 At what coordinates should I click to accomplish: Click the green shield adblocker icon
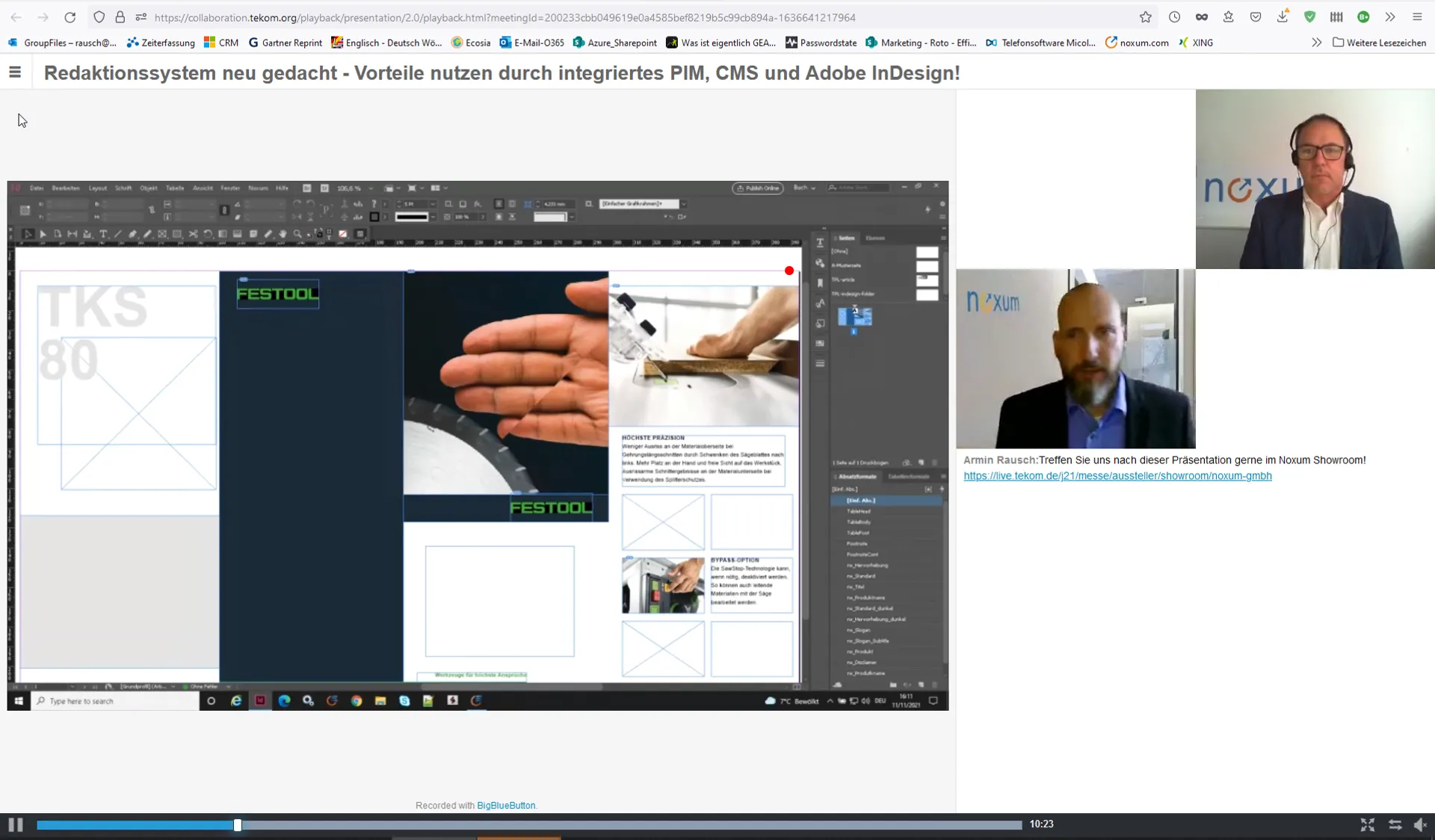[1309, 17]
